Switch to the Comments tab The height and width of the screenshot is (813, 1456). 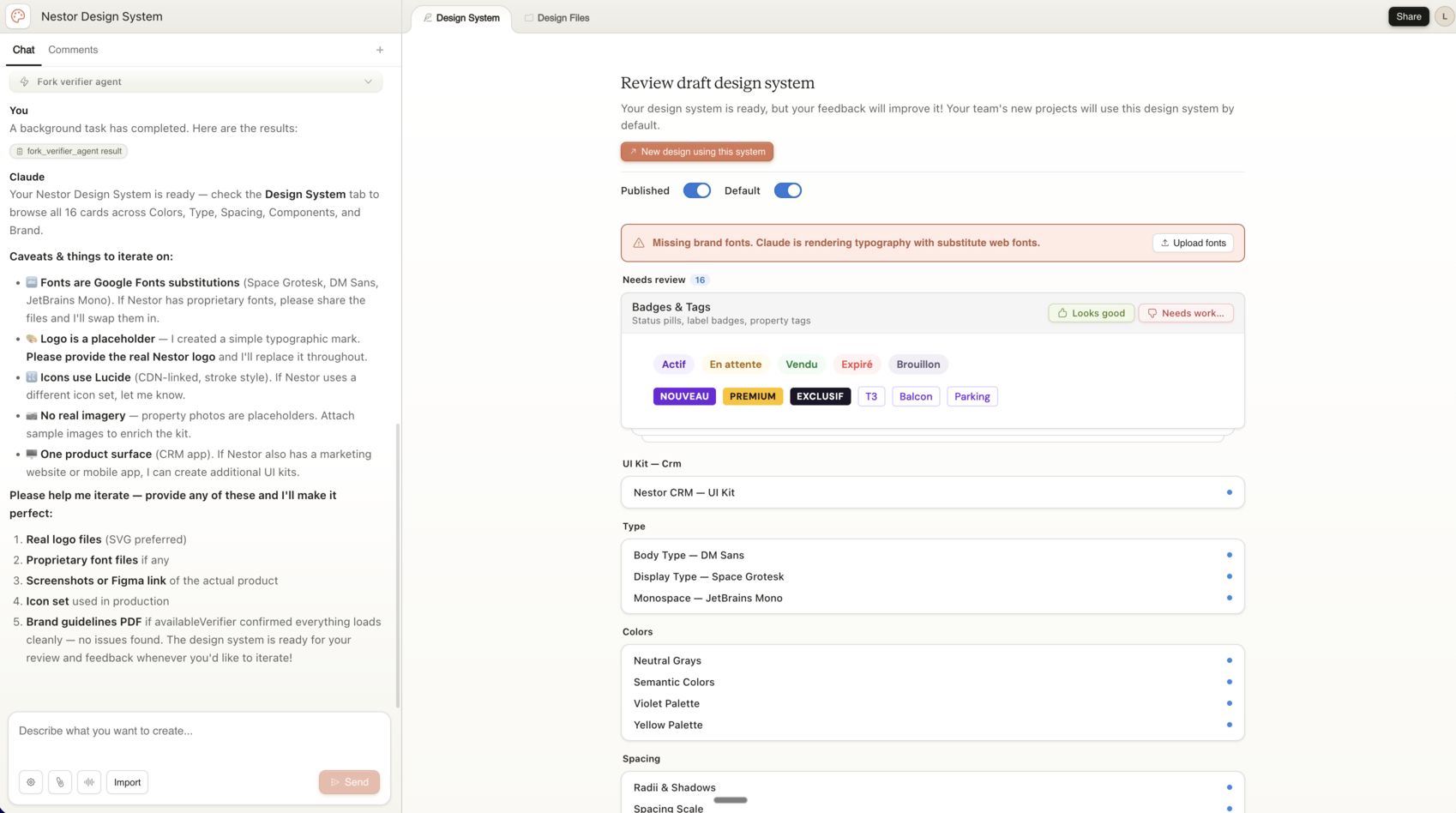tap(73, 50)
